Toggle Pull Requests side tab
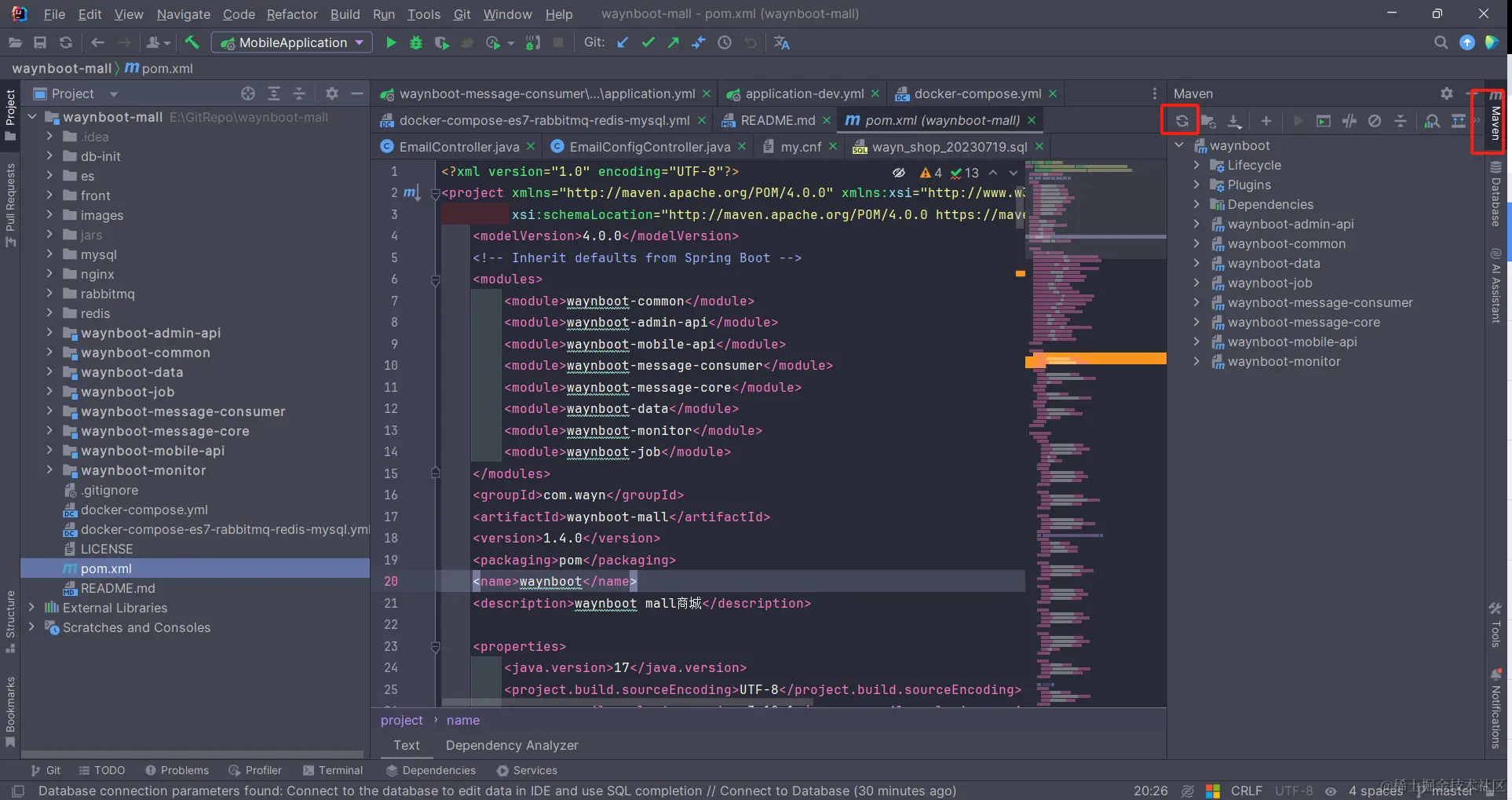This screenshot has height=800, width=1512. click(10, 204)
